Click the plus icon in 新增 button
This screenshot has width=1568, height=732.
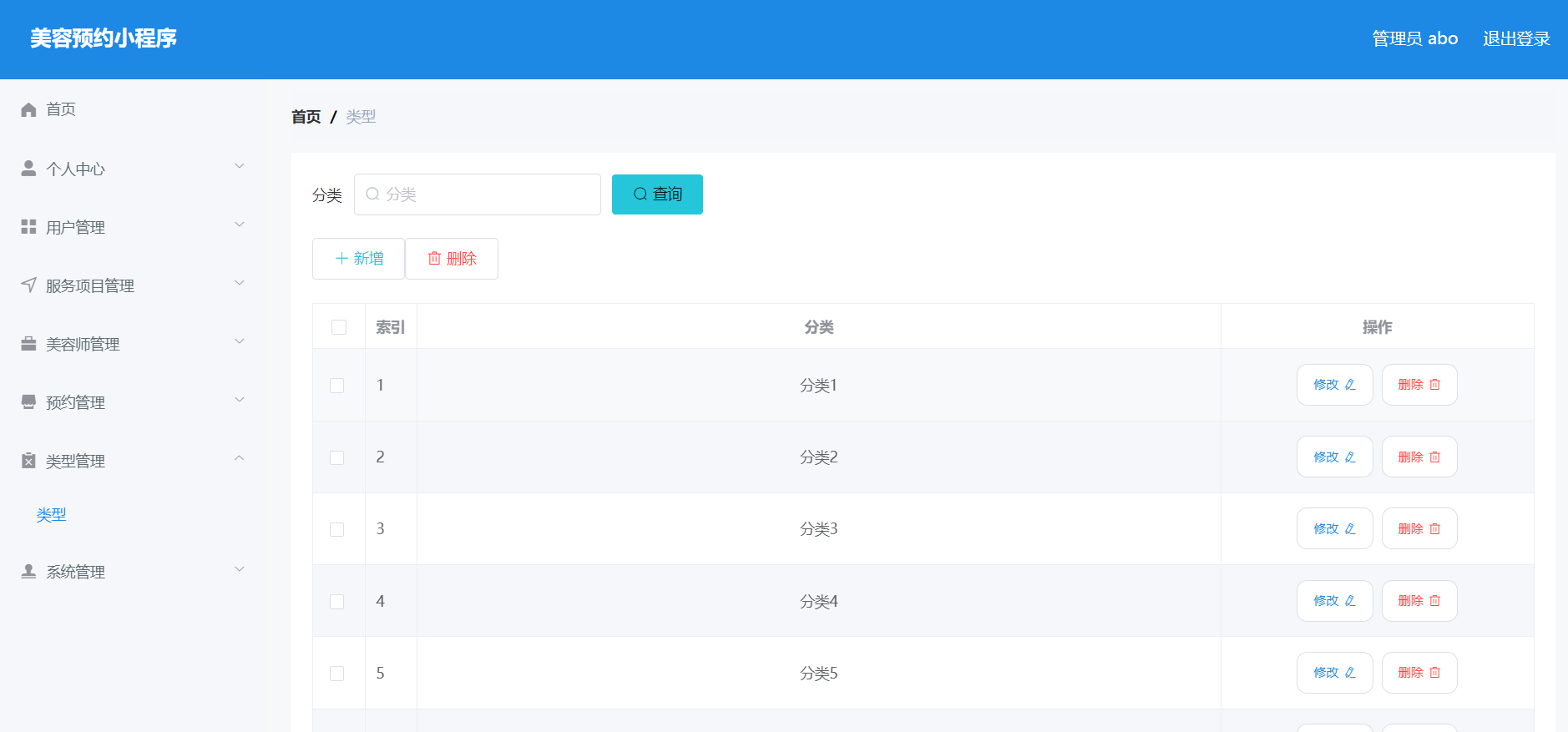tap(341, 259)
